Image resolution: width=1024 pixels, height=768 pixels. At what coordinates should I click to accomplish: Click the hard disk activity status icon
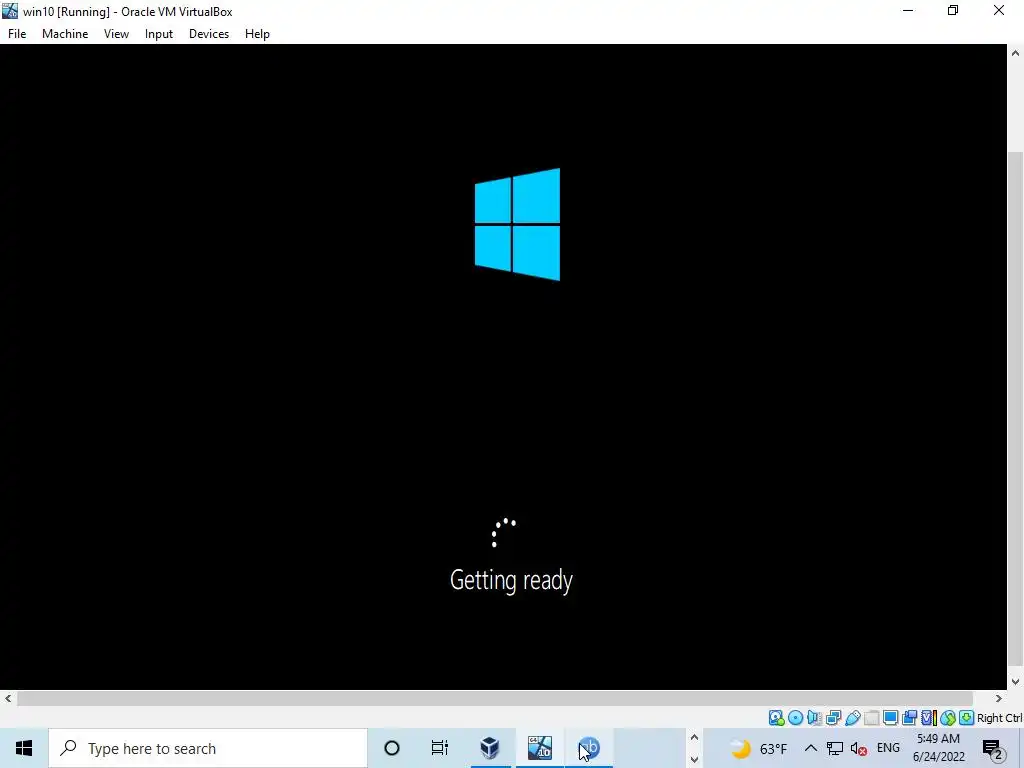tap(776, 718)
